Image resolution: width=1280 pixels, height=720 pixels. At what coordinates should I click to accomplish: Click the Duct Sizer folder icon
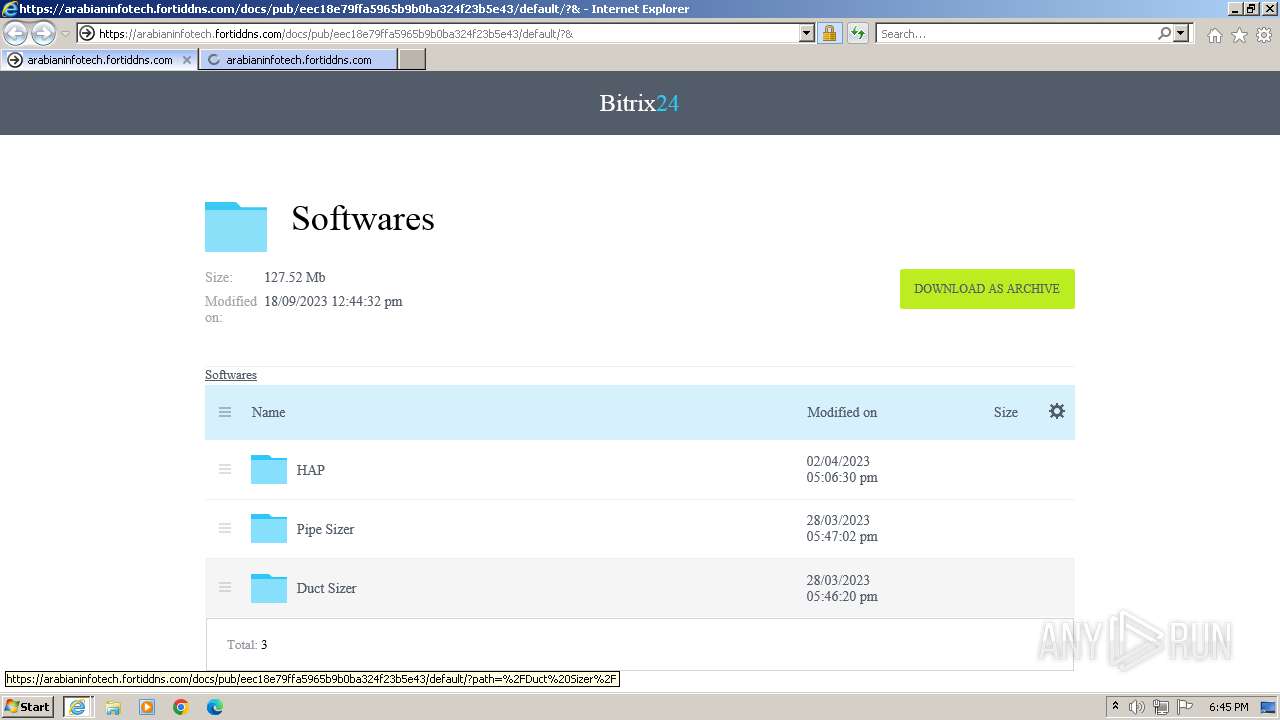(x=269, y=588)
